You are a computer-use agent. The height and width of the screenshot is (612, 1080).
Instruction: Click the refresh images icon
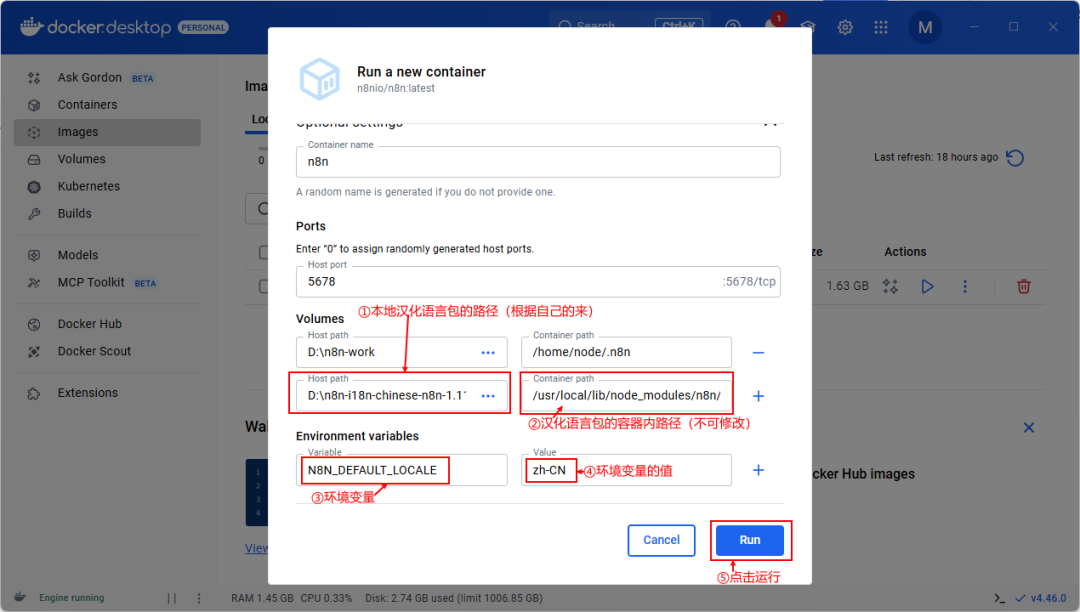(1015, 158)
